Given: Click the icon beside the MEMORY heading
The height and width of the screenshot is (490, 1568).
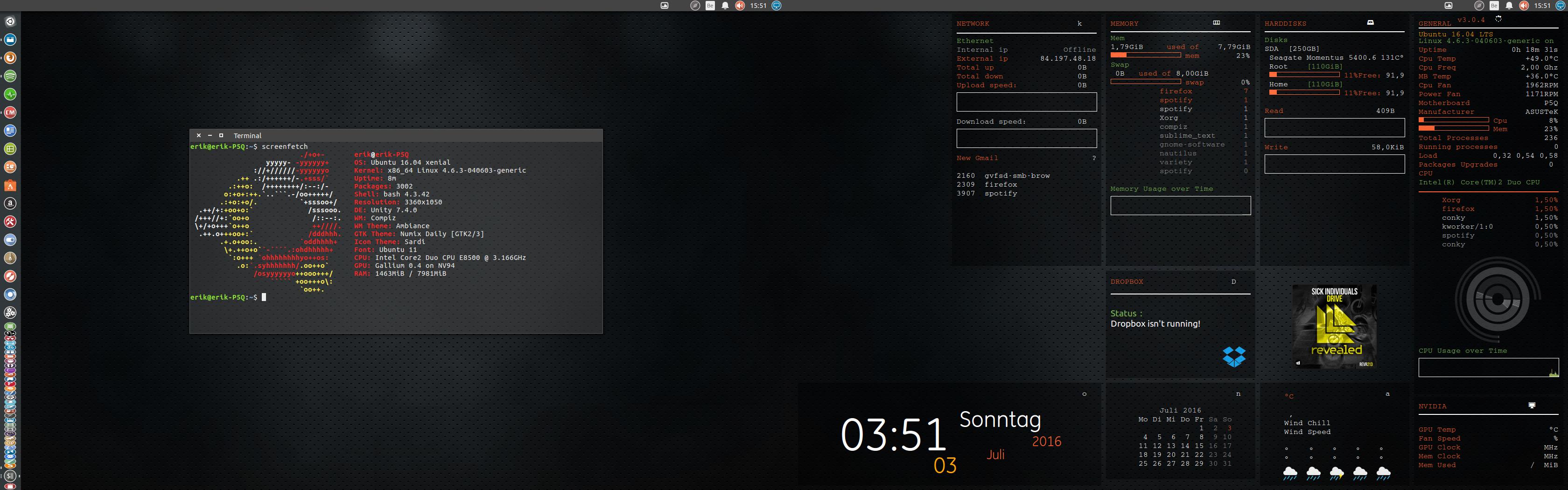Looking at the screenshot, I should pyautogui.click(x=1216, y=22).
